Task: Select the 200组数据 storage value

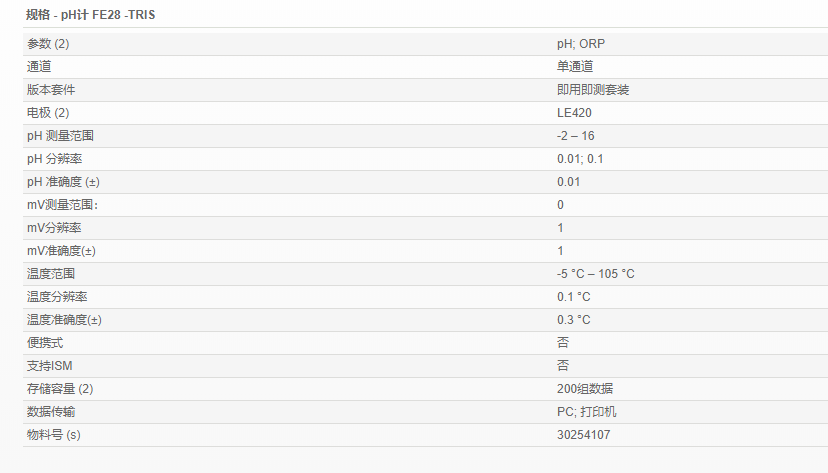Action: [584, 389]
